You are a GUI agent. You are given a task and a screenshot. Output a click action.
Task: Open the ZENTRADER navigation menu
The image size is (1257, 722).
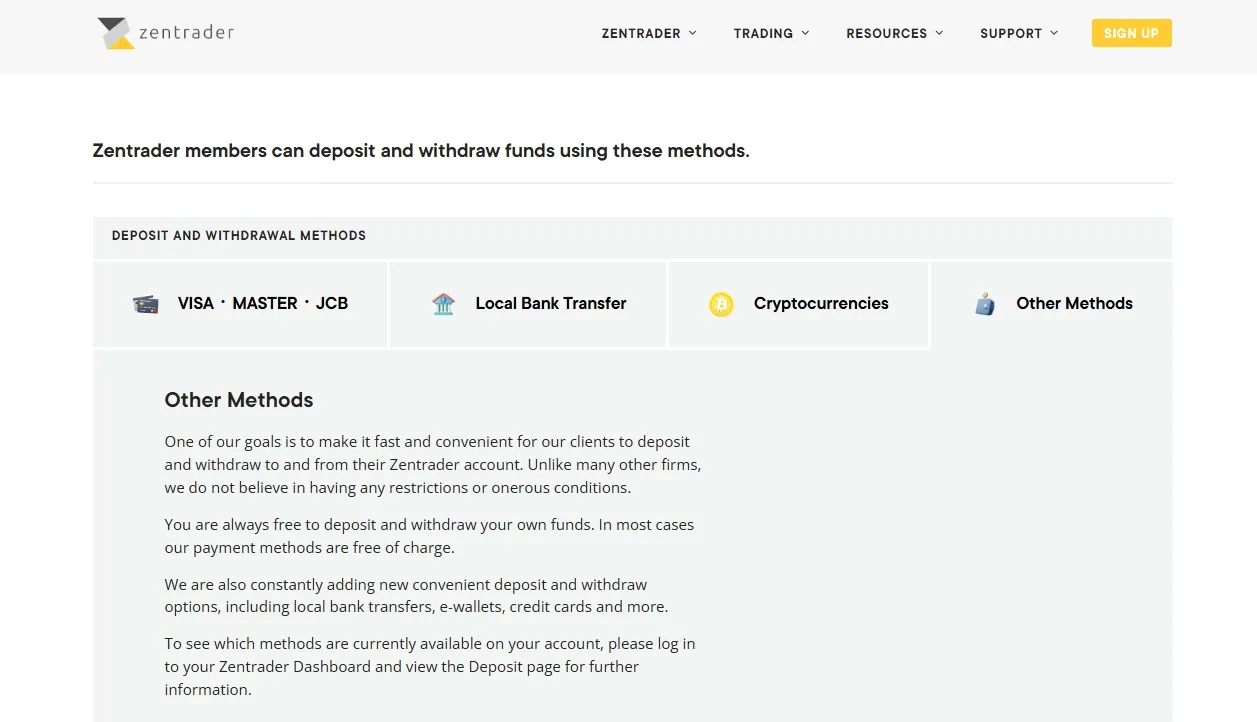(649, 33)
